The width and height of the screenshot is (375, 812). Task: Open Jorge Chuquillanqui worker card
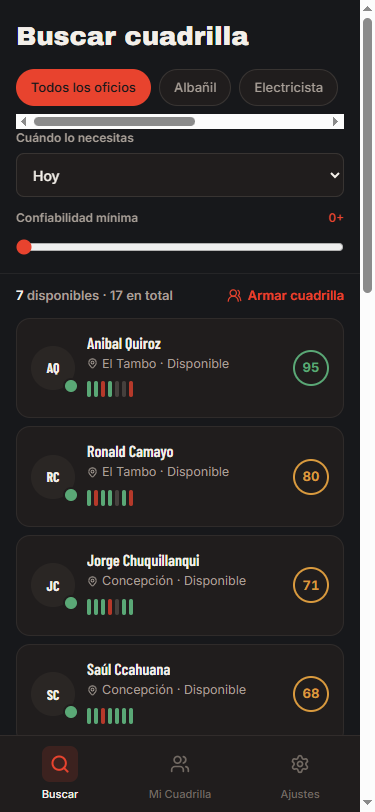click(x=180, y=585)
